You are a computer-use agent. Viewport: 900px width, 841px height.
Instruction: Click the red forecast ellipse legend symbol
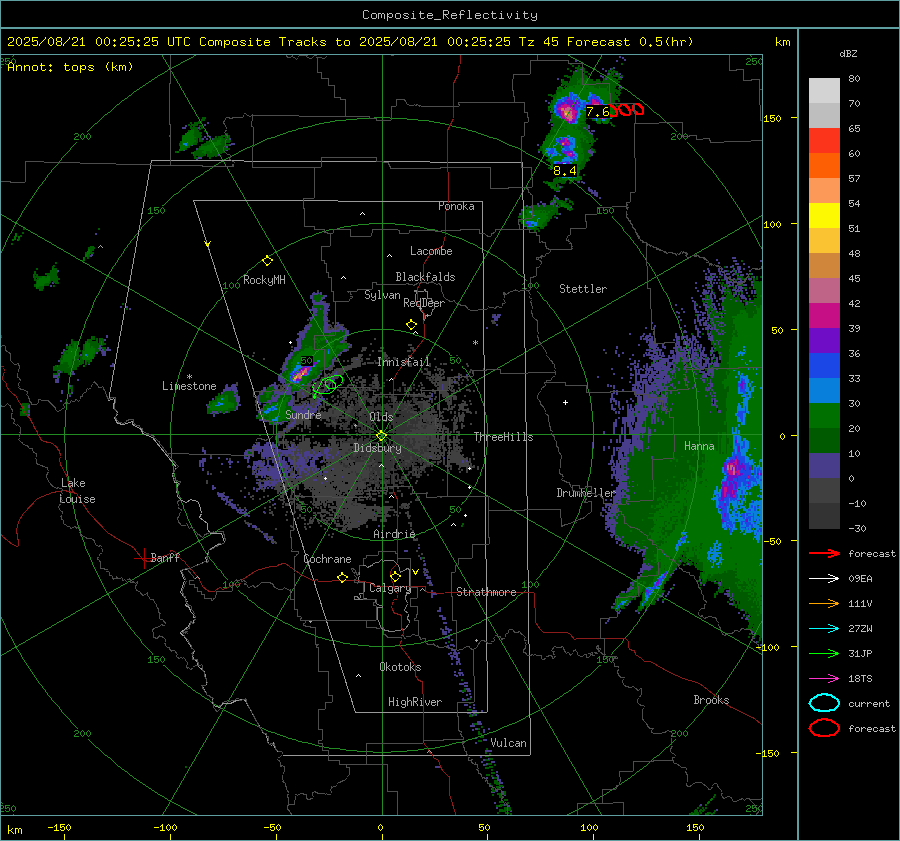(x=824, y=728)
